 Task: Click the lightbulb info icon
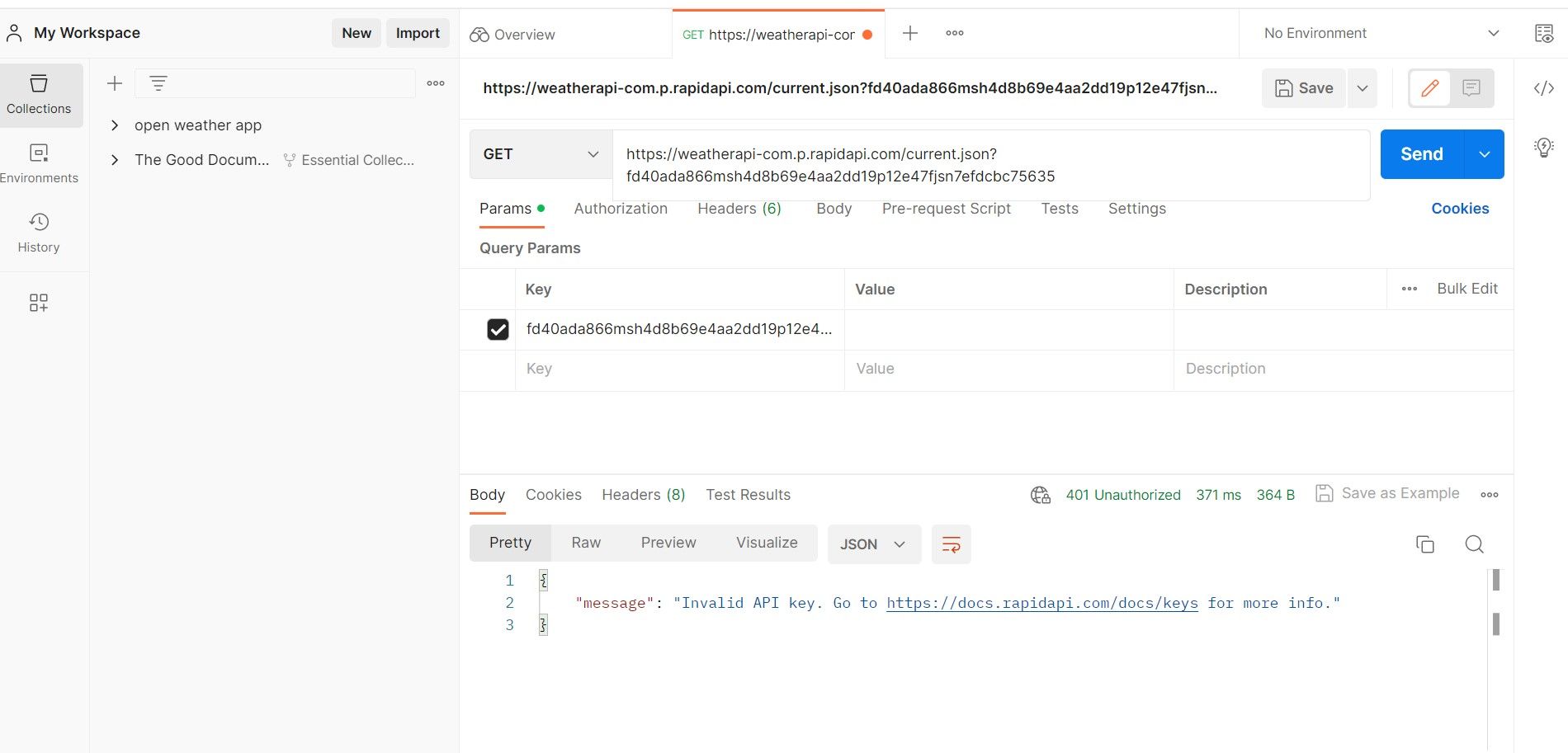pos(1543,148)
